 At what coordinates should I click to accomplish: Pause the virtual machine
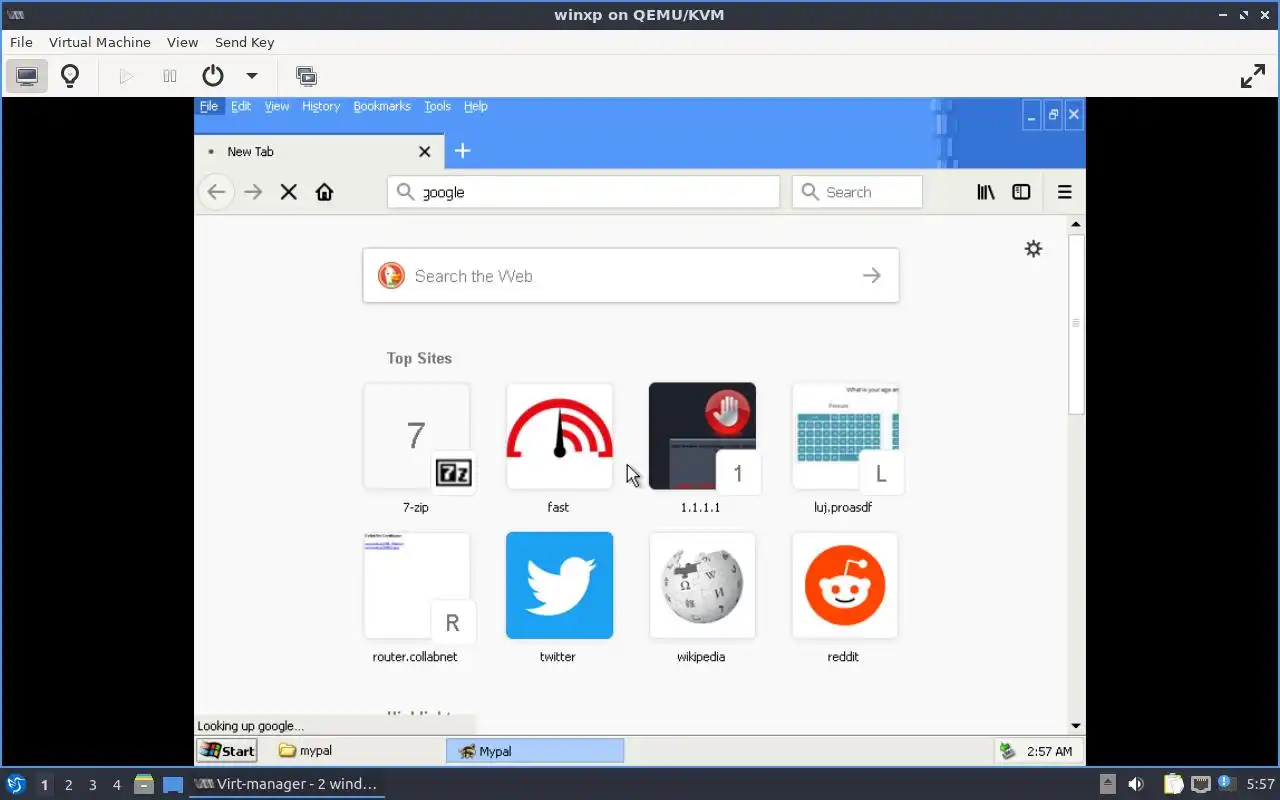tap(170, 76)
